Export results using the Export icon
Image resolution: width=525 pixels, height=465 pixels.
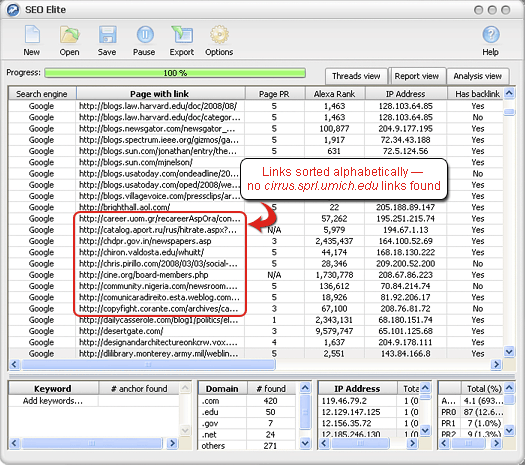tap(182, 34)
